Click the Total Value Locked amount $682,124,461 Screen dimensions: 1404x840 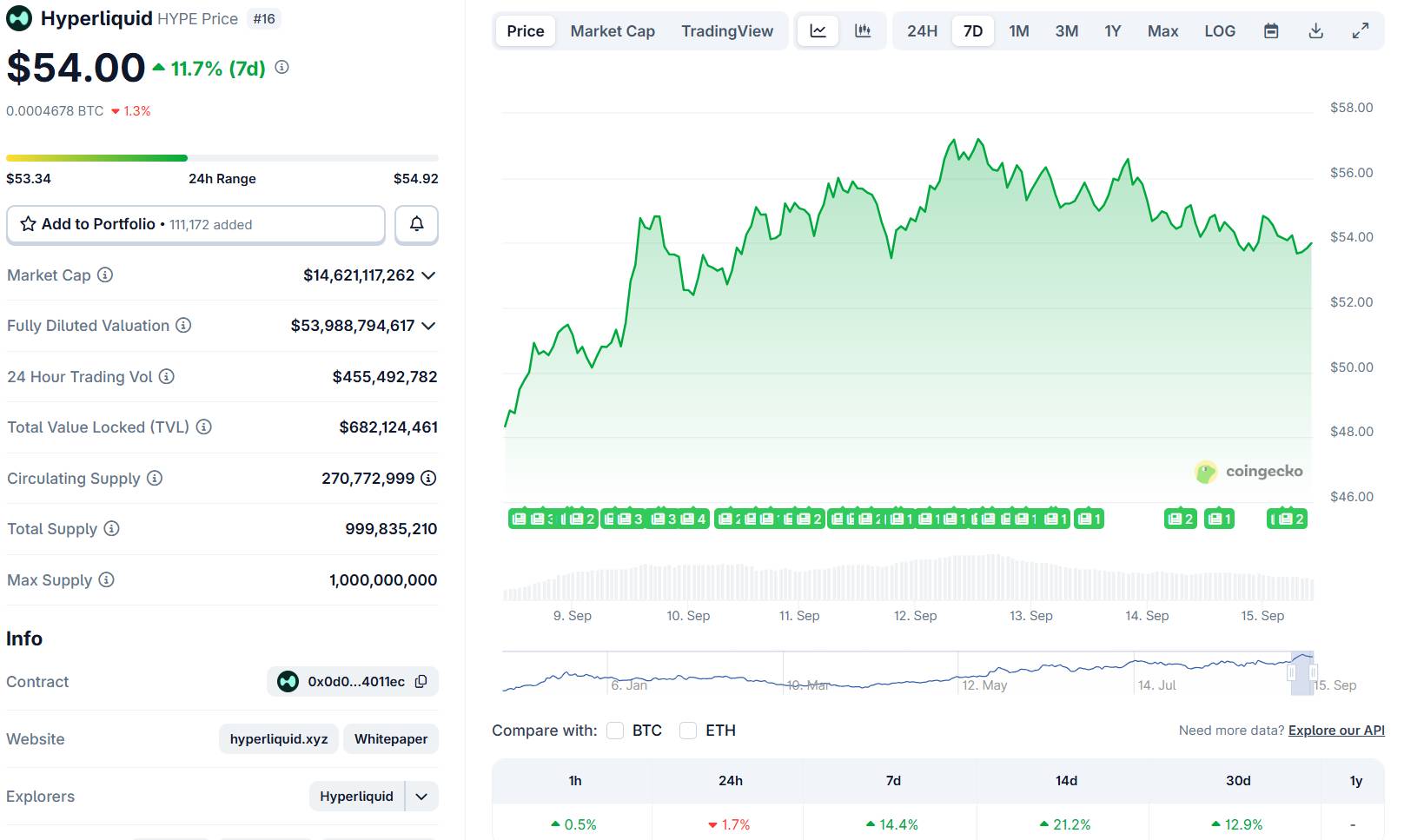388,427
